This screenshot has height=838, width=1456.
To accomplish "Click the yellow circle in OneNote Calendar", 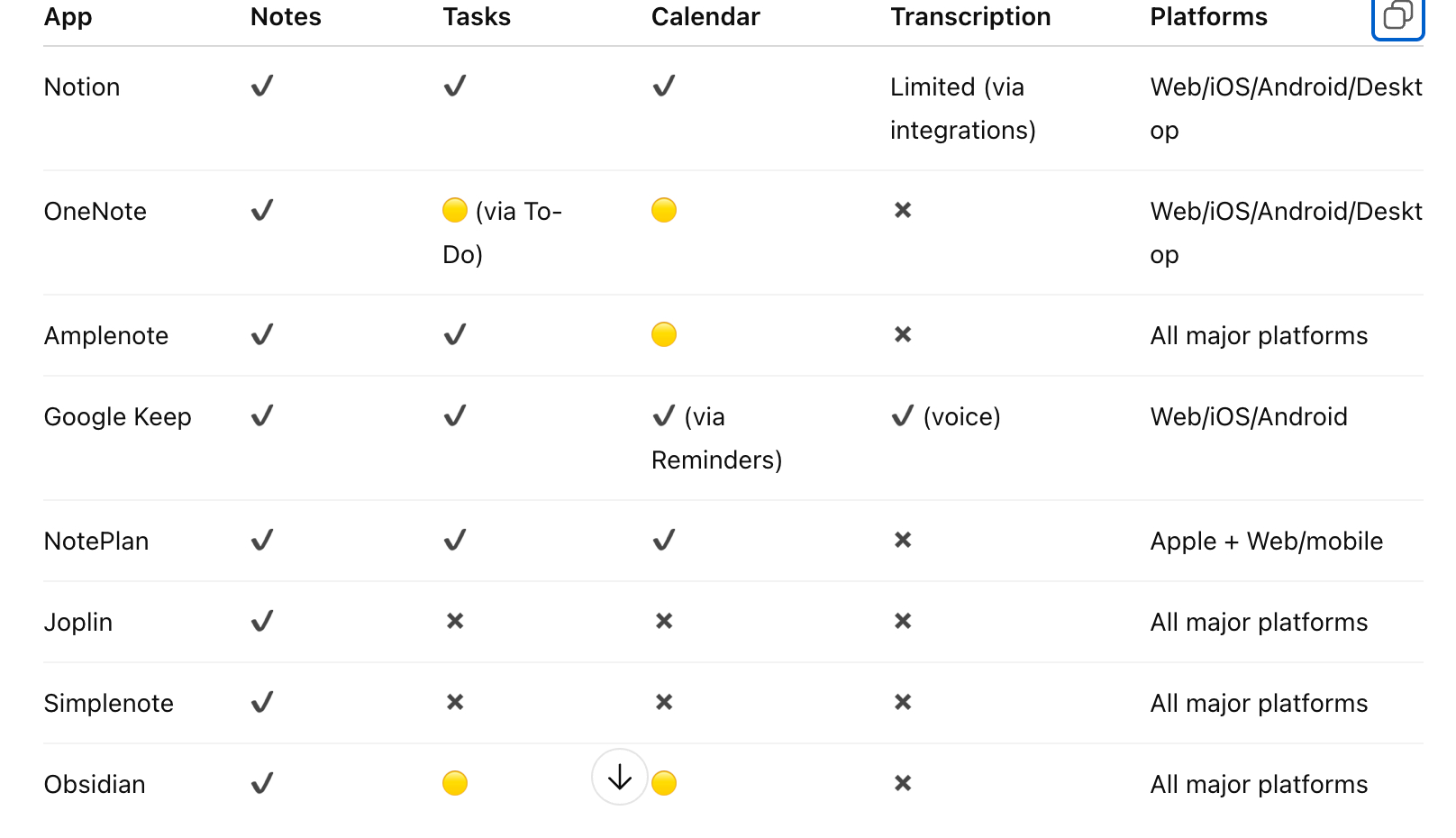I will pyautogui.click(x=664, y=211).
